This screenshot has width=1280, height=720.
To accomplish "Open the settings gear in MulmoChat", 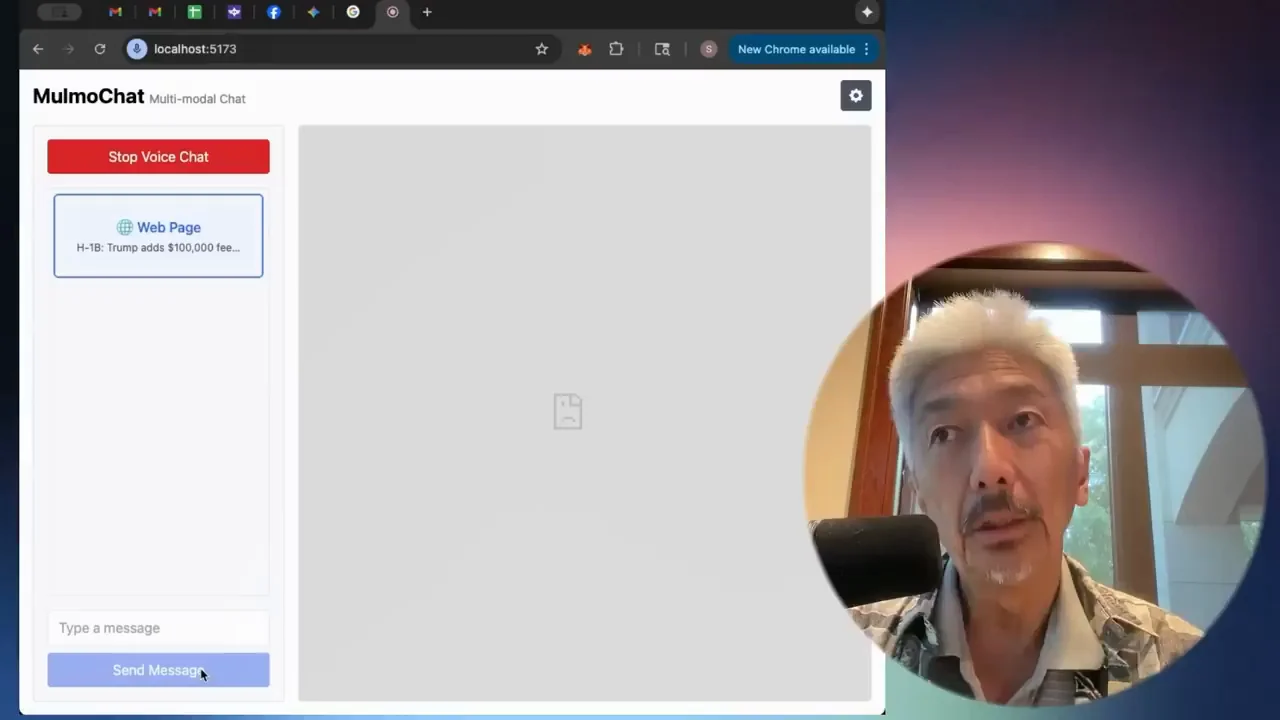I will [855, 96].
